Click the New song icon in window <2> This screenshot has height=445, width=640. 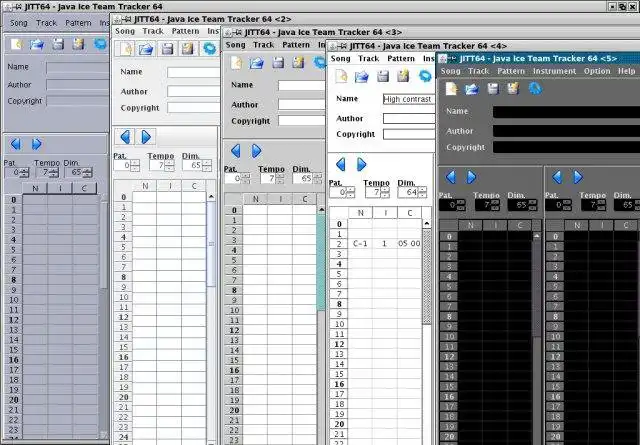click(126, 49)
